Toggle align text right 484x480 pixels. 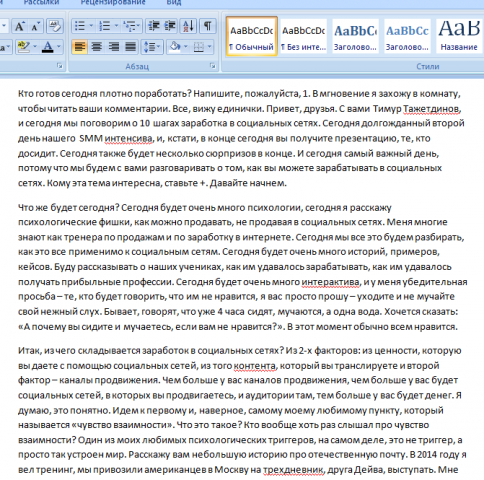point(114,47)
